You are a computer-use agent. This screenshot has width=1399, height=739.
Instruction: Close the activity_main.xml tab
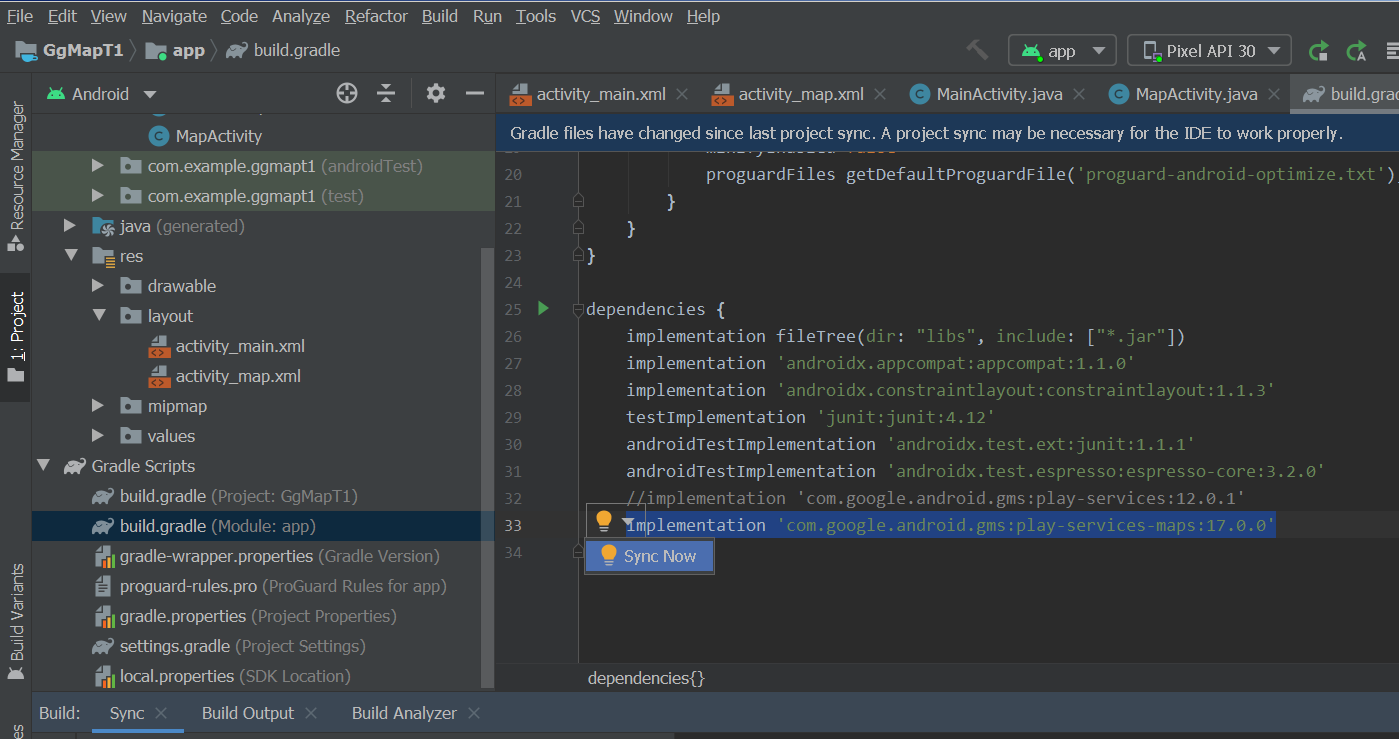pos(682,94)
